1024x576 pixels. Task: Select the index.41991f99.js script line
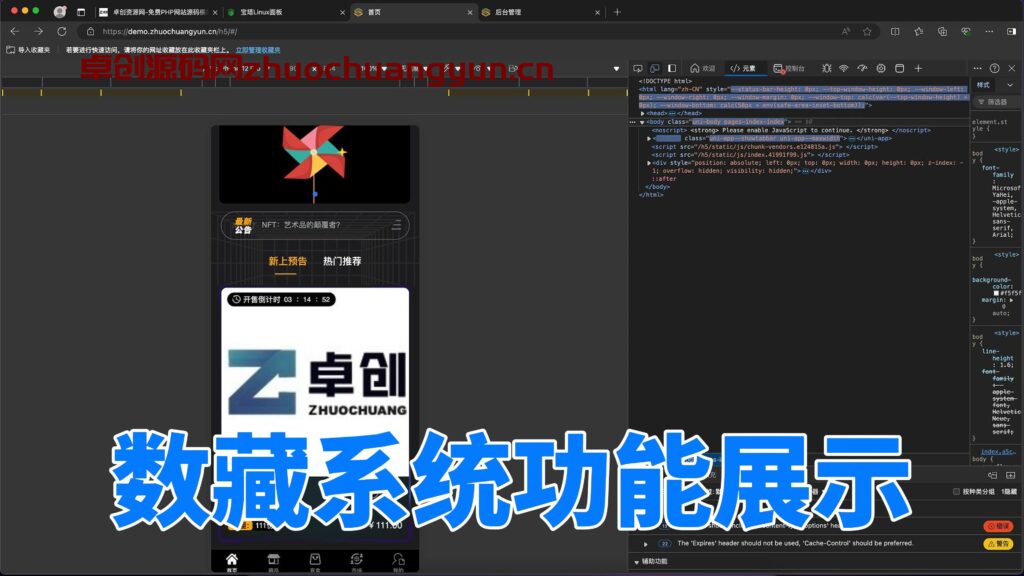pyautogui.click(x=750, y=155)
